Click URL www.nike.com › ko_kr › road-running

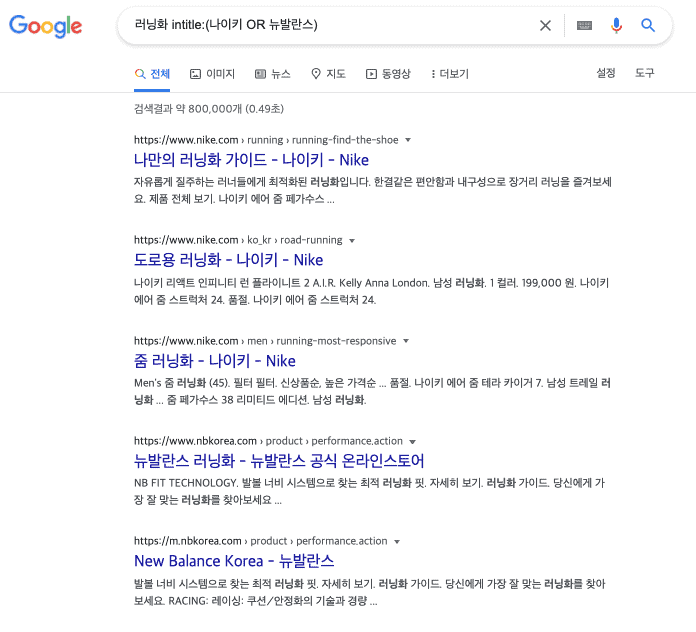(x=238, y=240)
